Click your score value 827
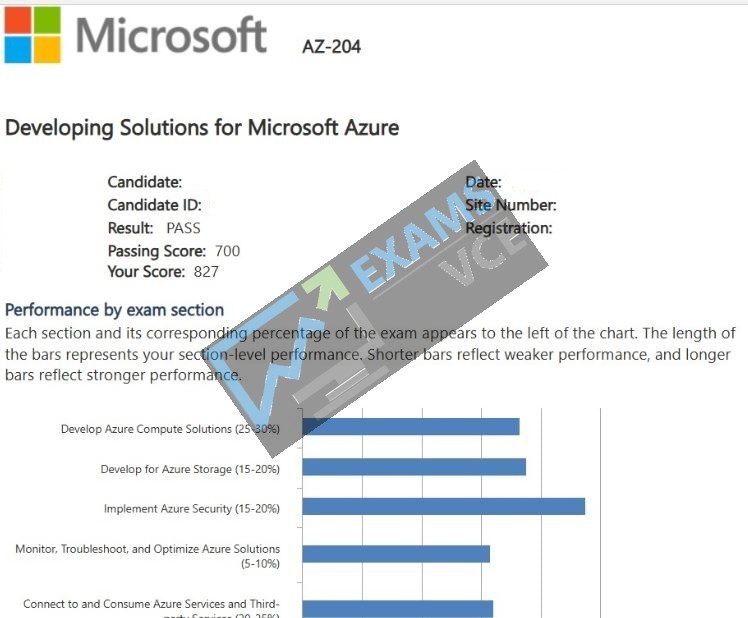 pos(206,272)
